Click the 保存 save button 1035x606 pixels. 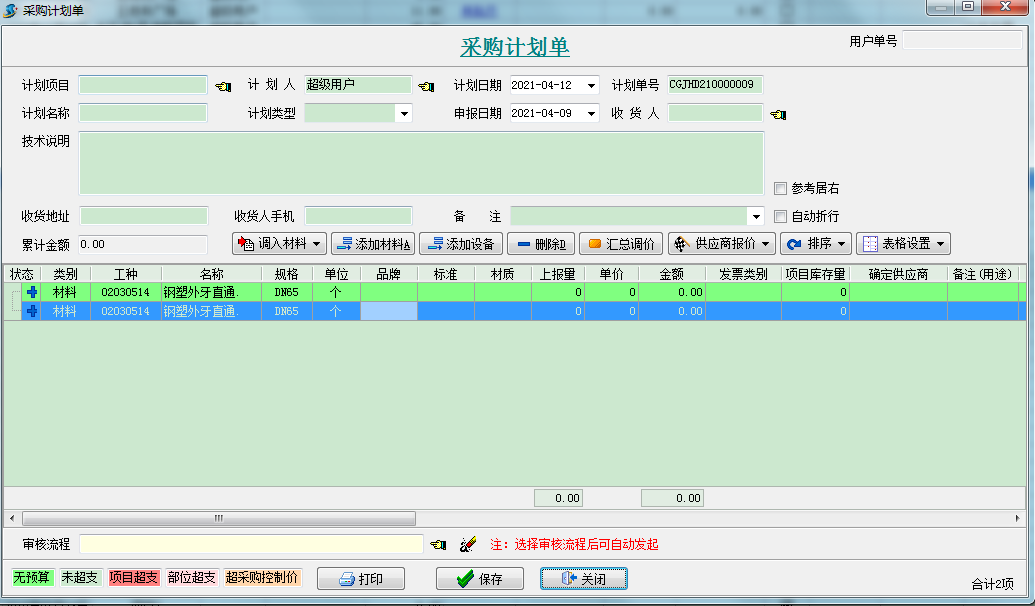[479, 578]
